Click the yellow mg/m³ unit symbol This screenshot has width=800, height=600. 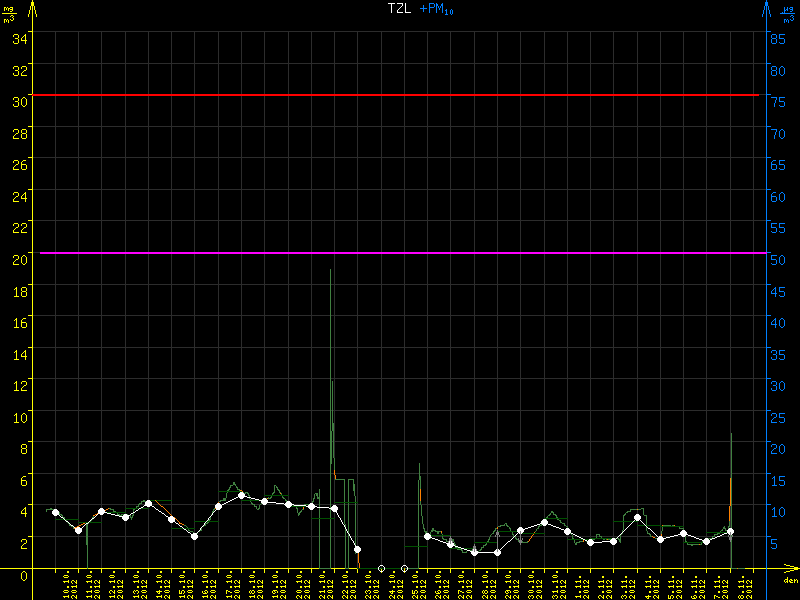point(9,14)
